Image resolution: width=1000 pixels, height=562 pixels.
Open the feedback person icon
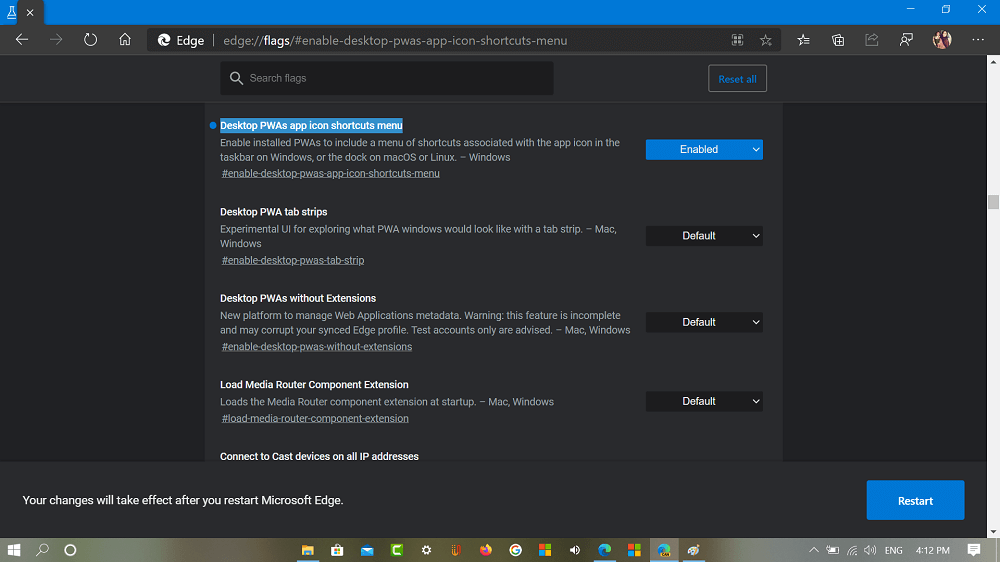tap(906, 40)
